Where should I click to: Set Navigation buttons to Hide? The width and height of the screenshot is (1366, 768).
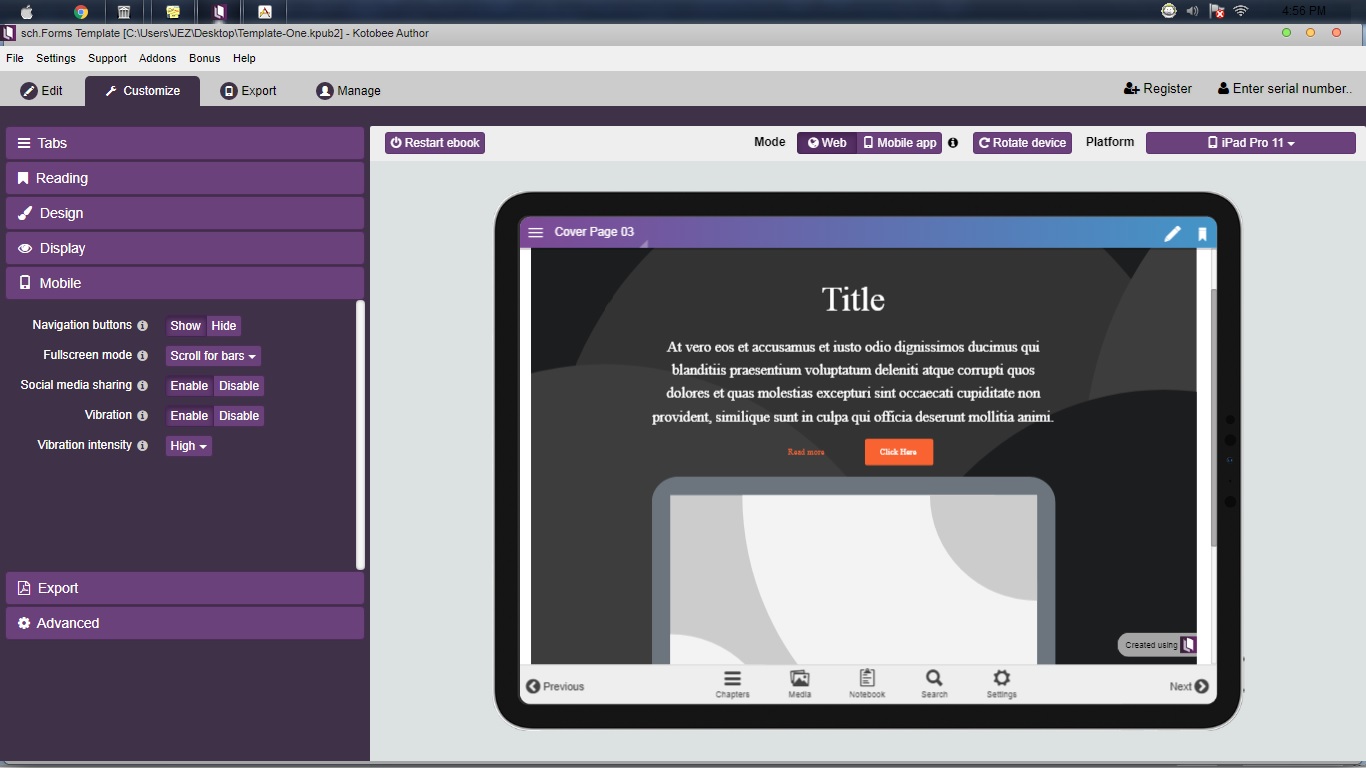pos(224,326)
